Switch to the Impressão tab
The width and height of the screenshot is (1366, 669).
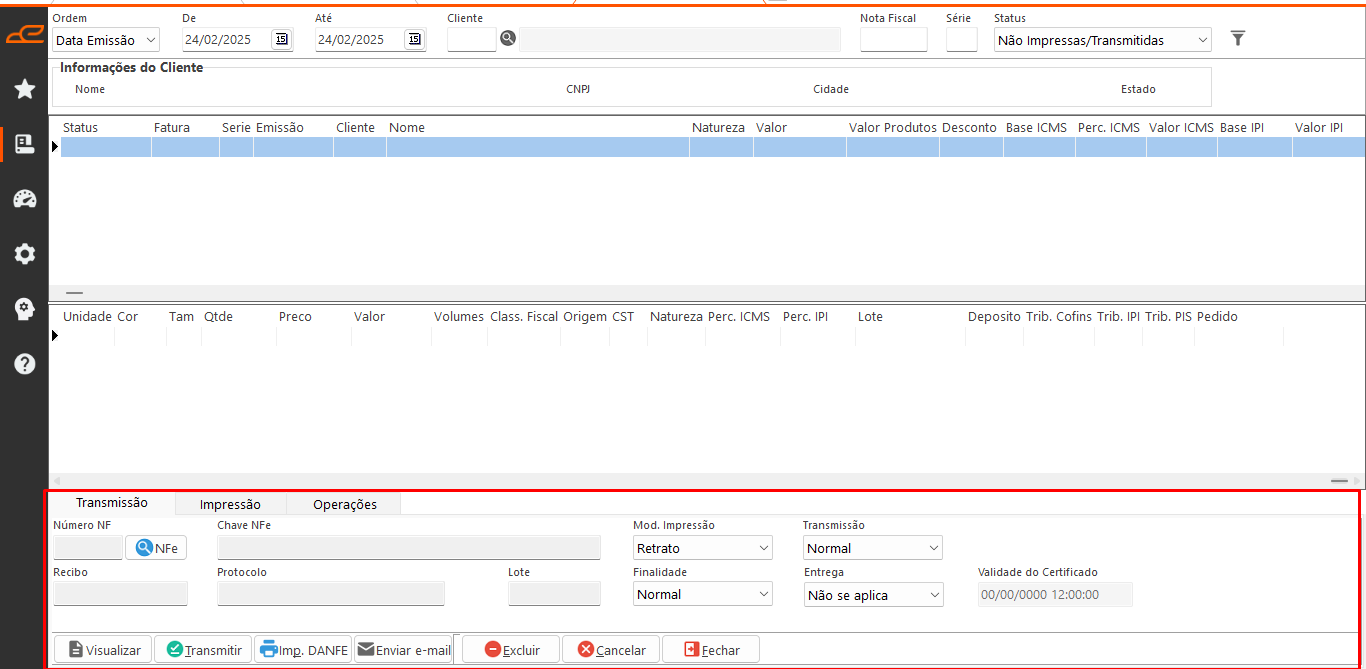click(230, 504)
